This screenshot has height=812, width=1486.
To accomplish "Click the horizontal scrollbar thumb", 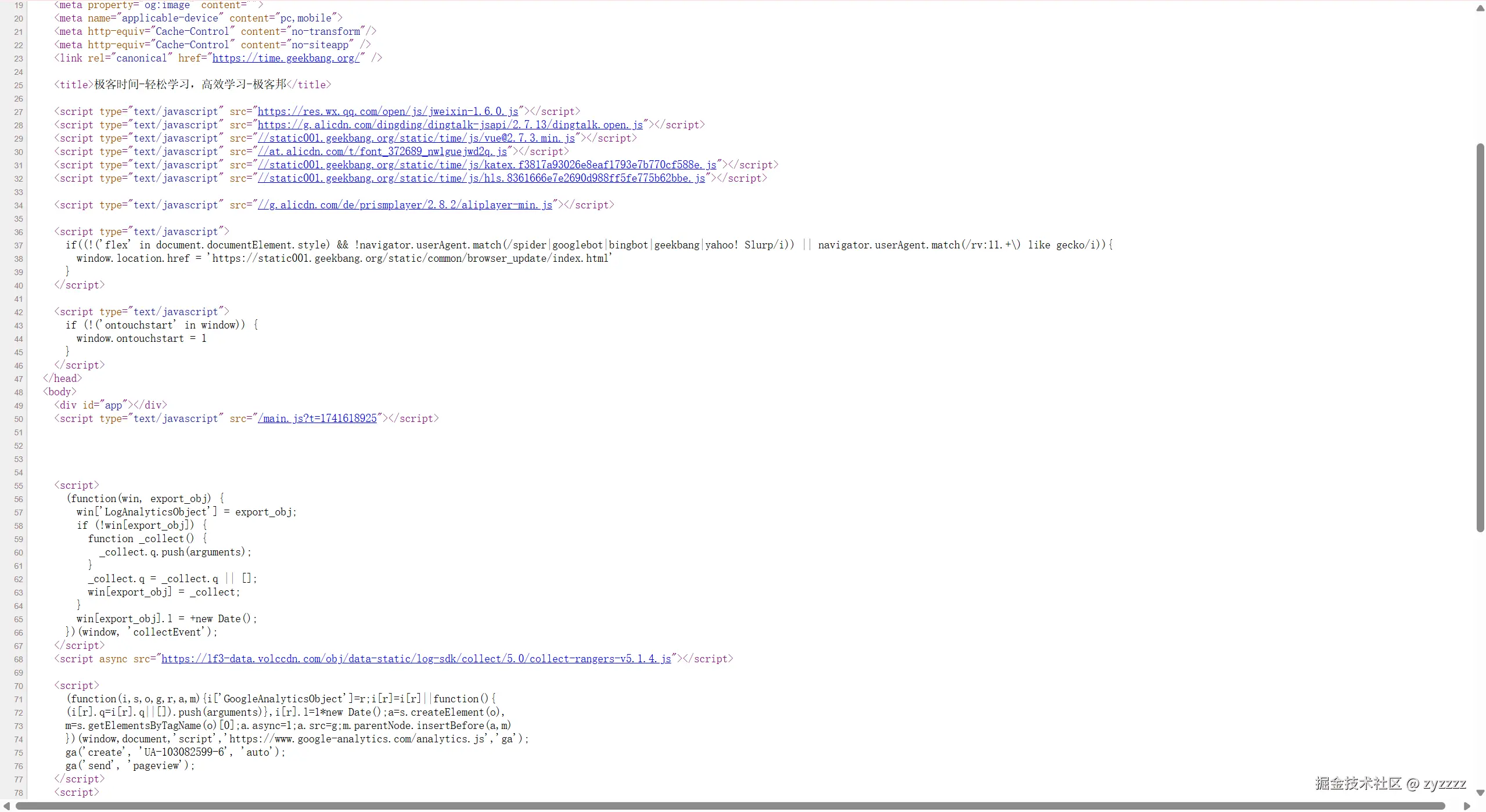I will (730, 806).
